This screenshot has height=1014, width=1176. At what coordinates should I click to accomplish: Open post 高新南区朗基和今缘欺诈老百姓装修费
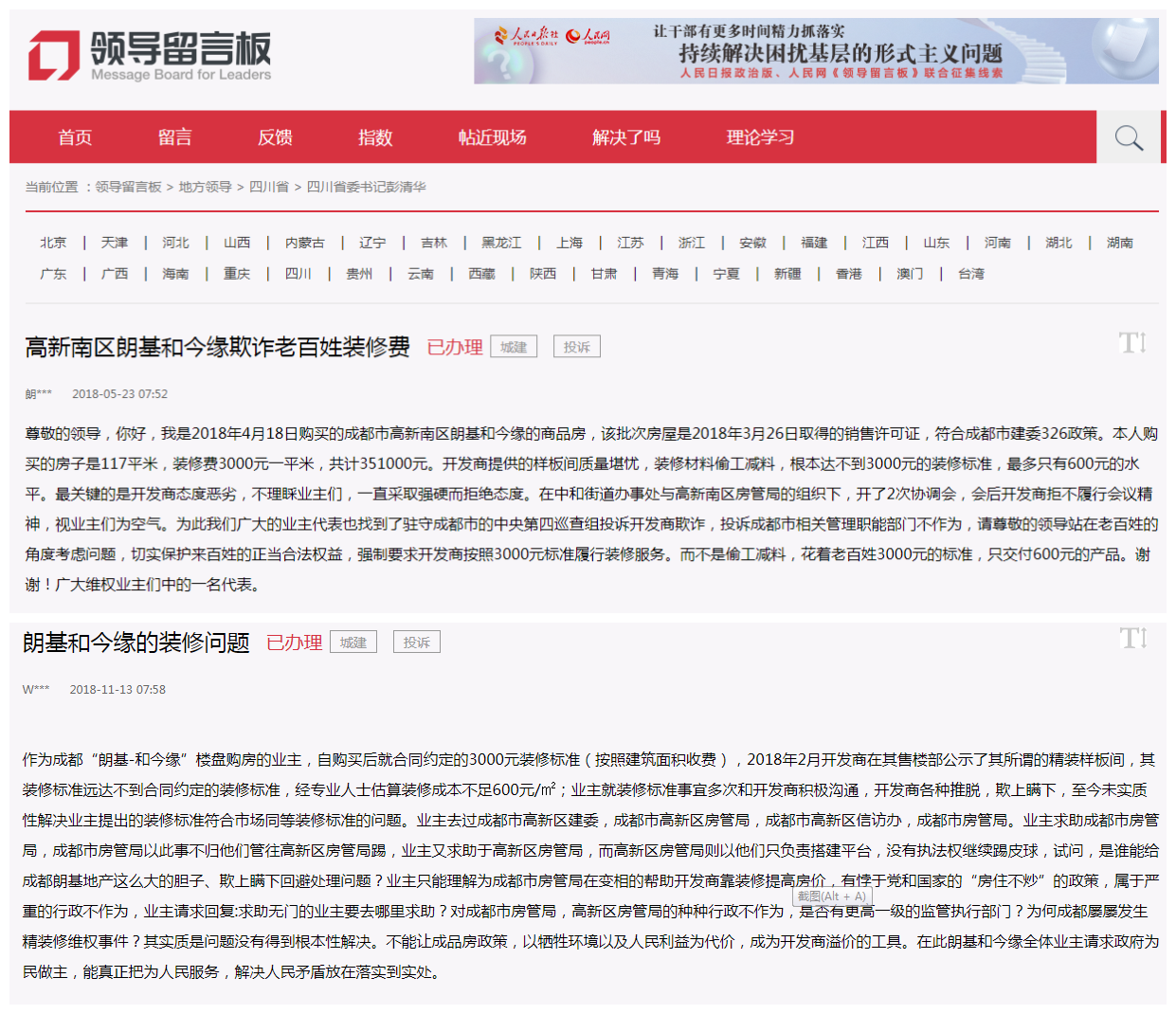[217, 348]
